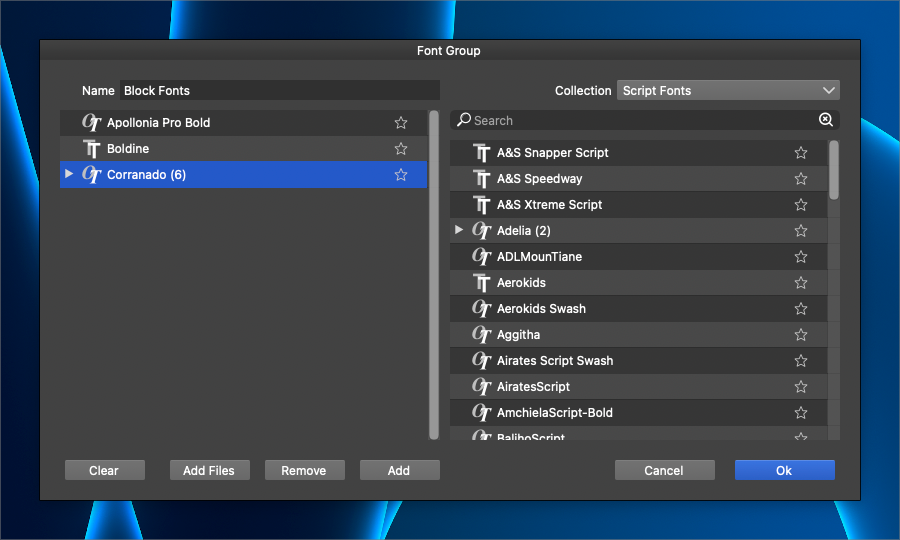Click the OpenType icon beside Aggitha

[482, 335]
